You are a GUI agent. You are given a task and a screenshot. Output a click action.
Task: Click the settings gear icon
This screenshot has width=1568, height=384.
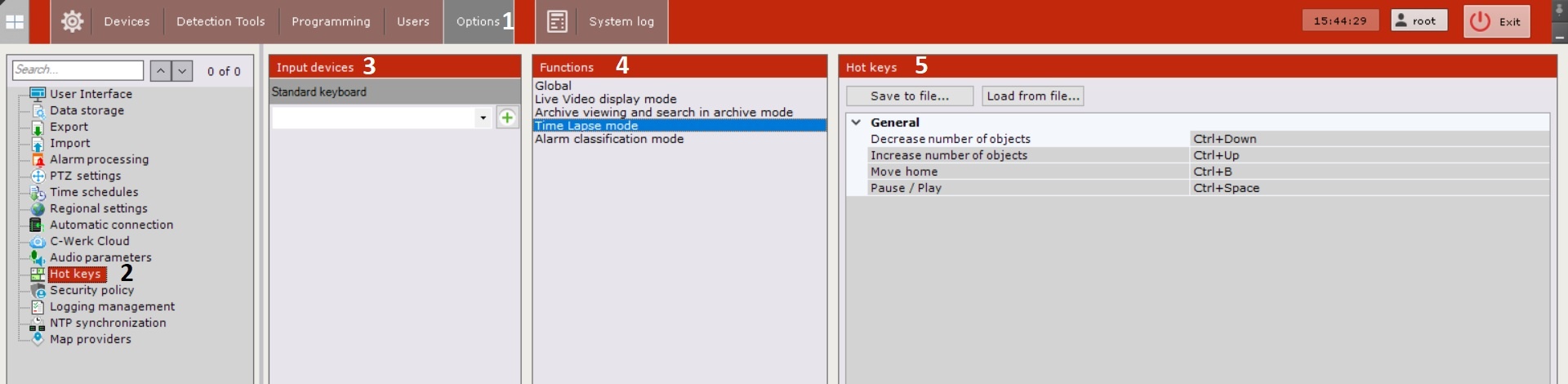click(x=72, y=21)
